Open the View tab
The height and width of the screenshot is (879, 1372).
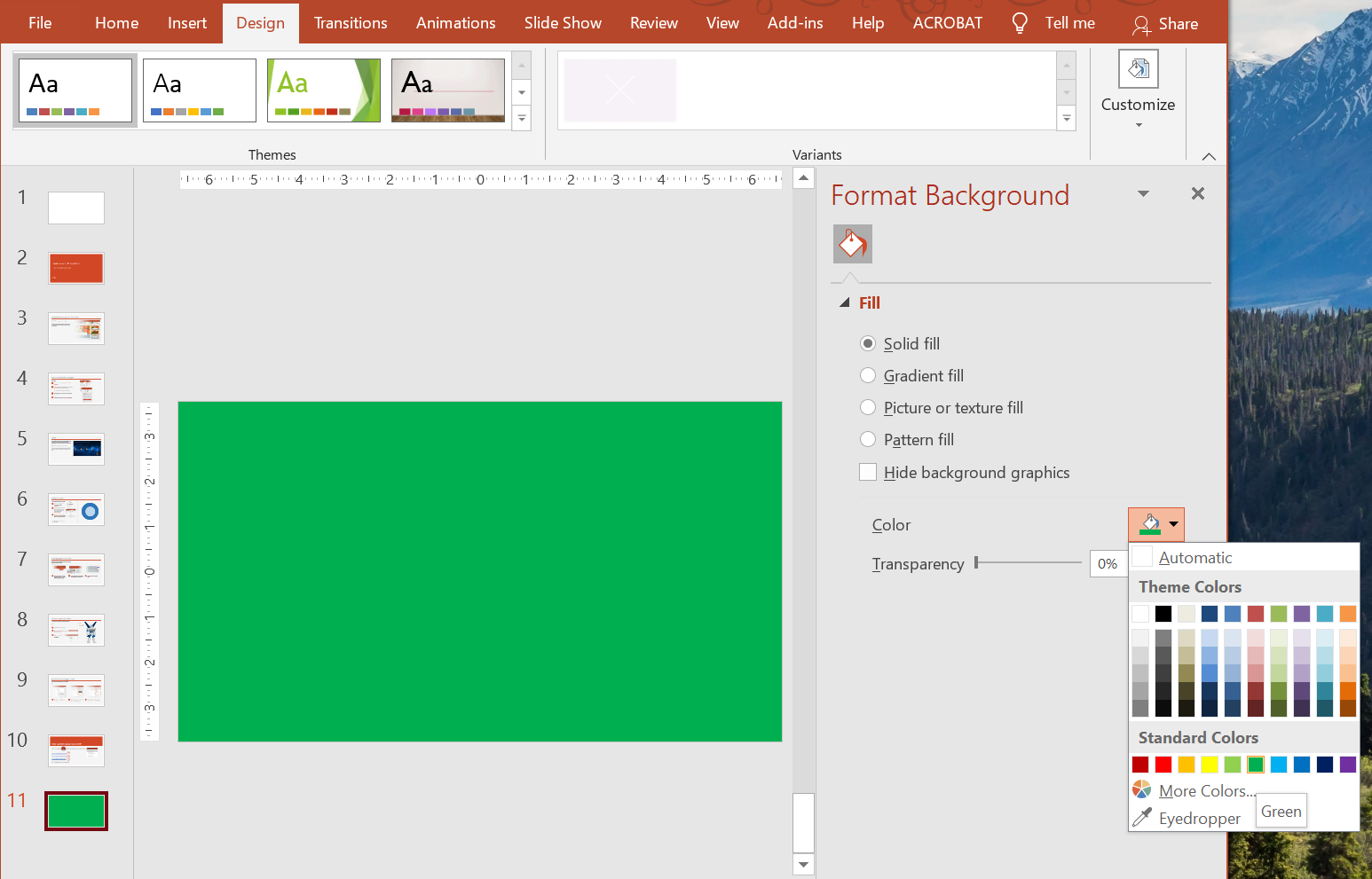pos(722,23)
